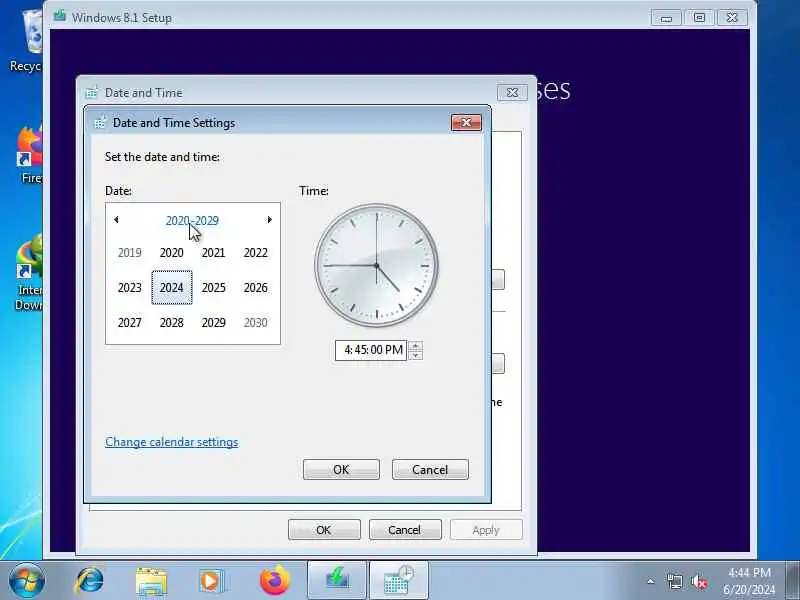
Task: Cancel the Date and Time Settings dialog
Action: point(430,469)
